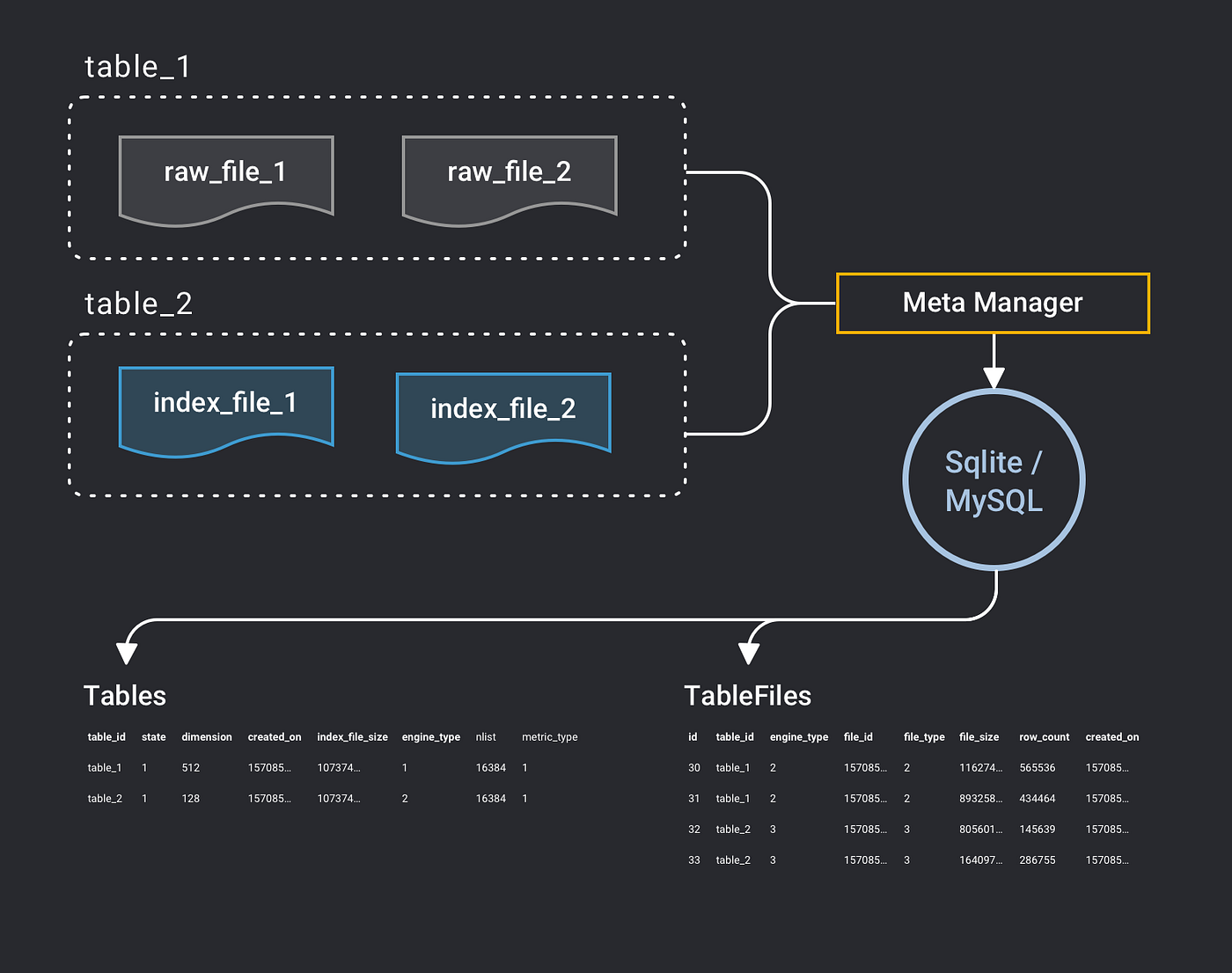1232x973 pixels.
Task: Open the index_file_1 file icon
Action: click(225, 406)
